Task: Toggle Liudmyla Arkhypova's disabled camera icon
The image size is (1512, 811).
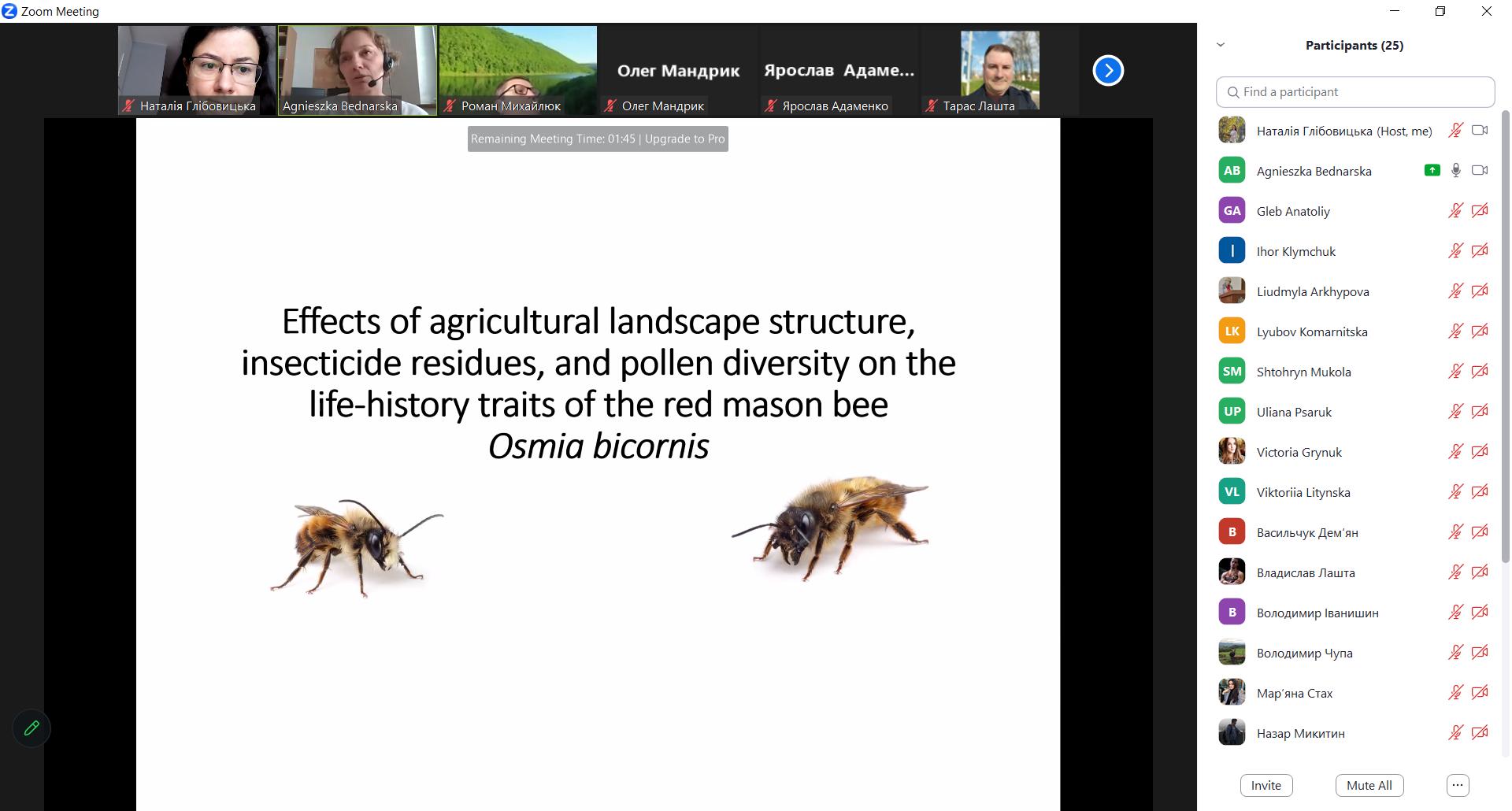Action: tap(1480, 291)
